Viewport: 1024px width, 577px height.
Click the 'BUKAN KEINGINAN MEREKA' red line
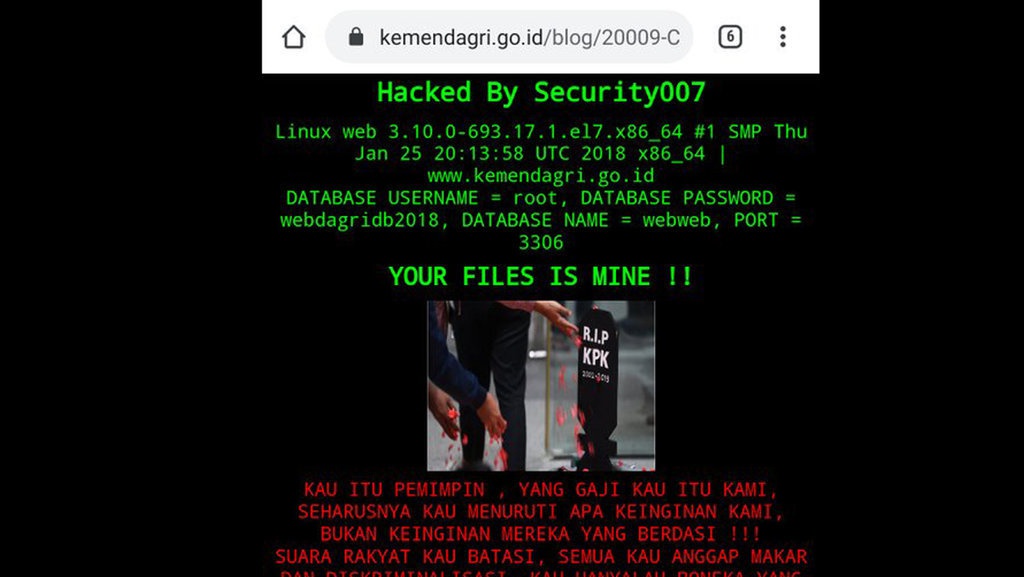(x=541, y=533)
